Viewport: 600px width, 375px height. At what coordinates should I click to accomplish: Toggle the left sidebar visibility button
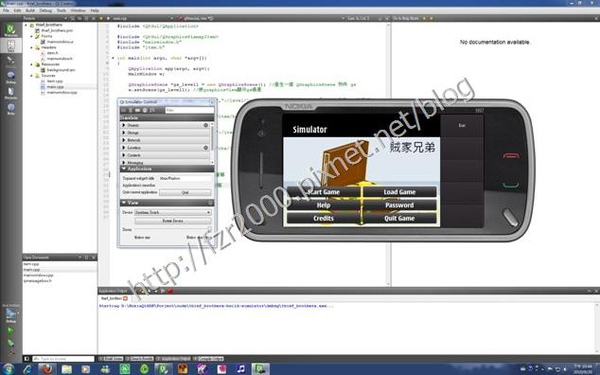point(26,359)
